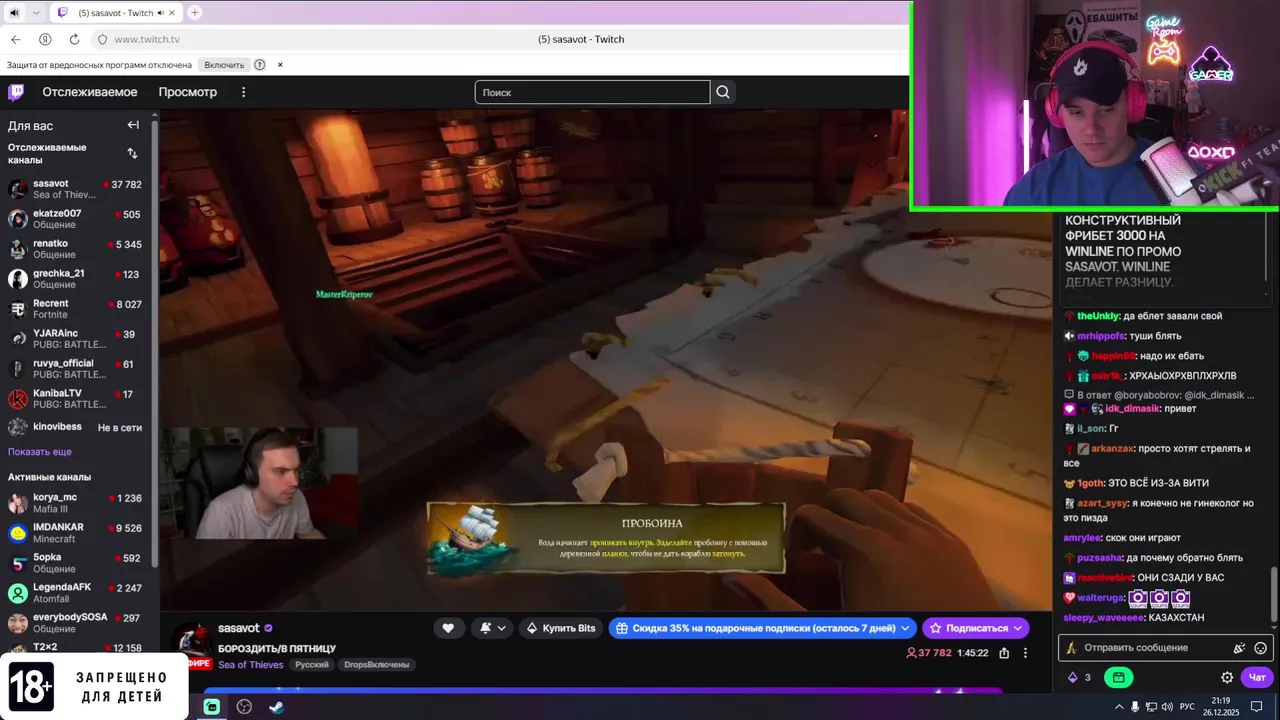The width and height of the screenshot is (1280, 720).
Task: Click the browser address bar www.twitch.tv
Action: coord(147,39)
